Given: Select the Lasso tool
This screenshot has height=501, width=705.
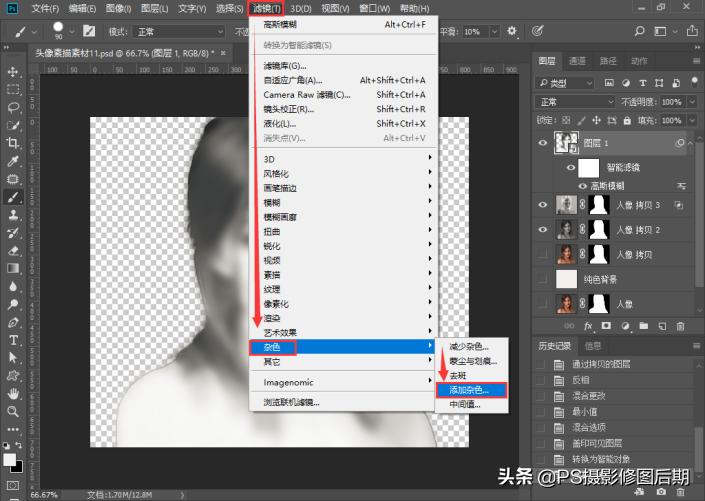Looking at the screenshot, I should tap(13, 107).
